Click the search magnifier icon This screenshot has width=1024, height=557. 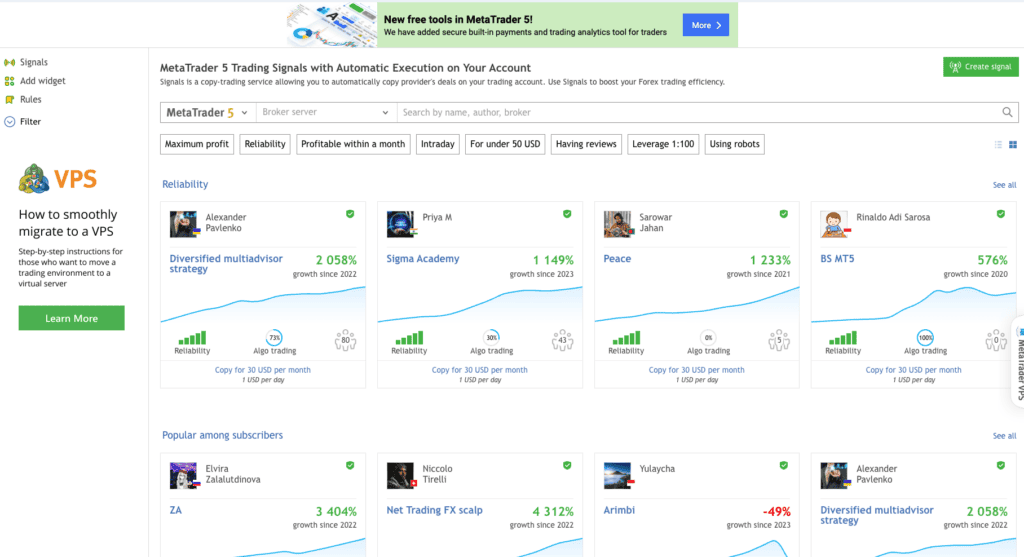1007,112
